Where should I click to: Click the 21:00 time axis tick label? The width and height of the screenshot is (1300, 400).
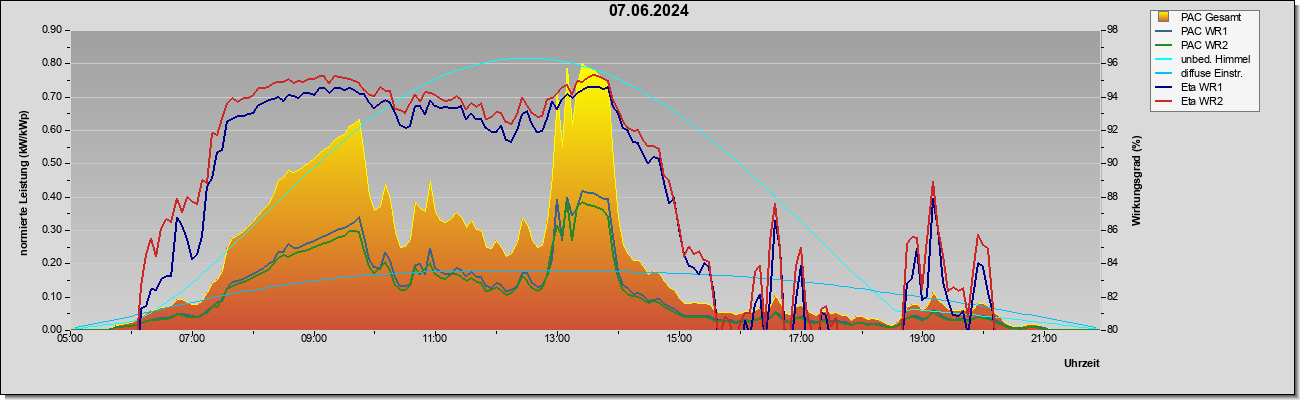(1044, 340)
